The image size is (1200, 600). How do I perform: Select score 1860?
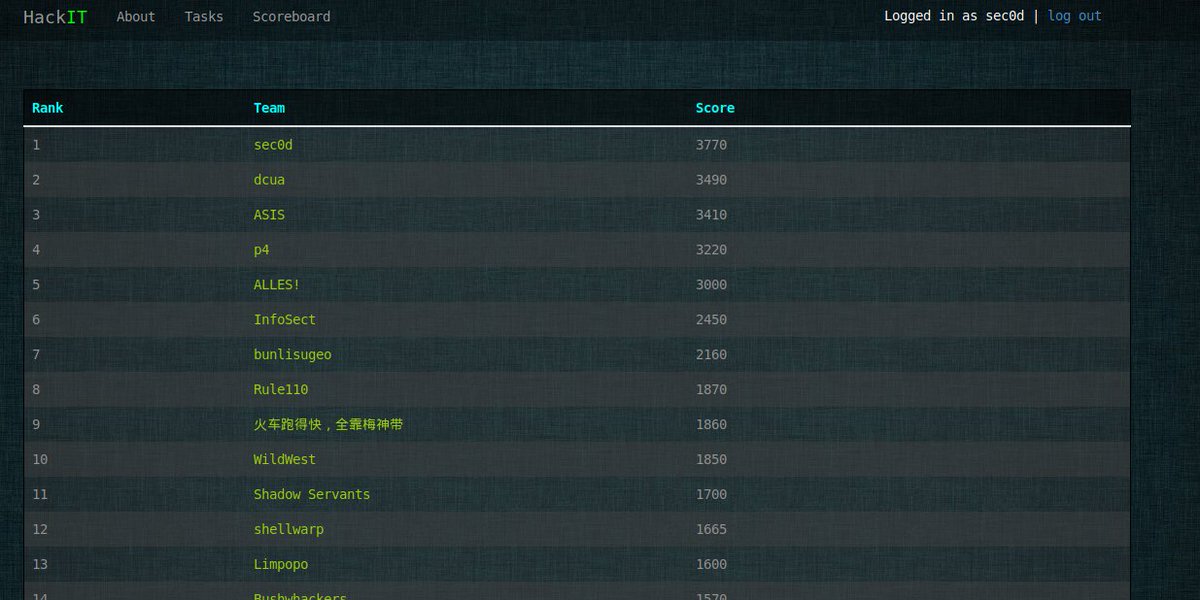point(711,425)
